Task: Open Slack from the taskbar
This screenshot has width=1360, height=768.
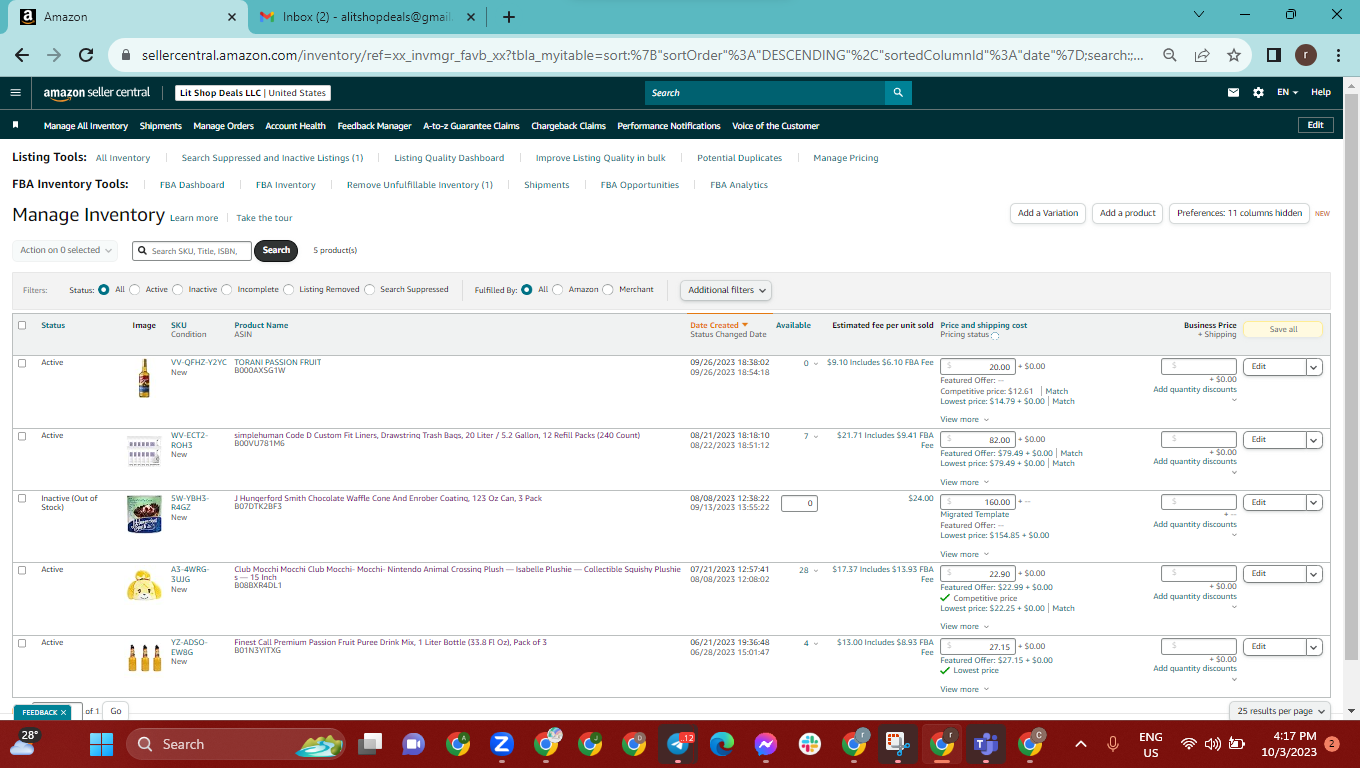Action: pos(810,744)
